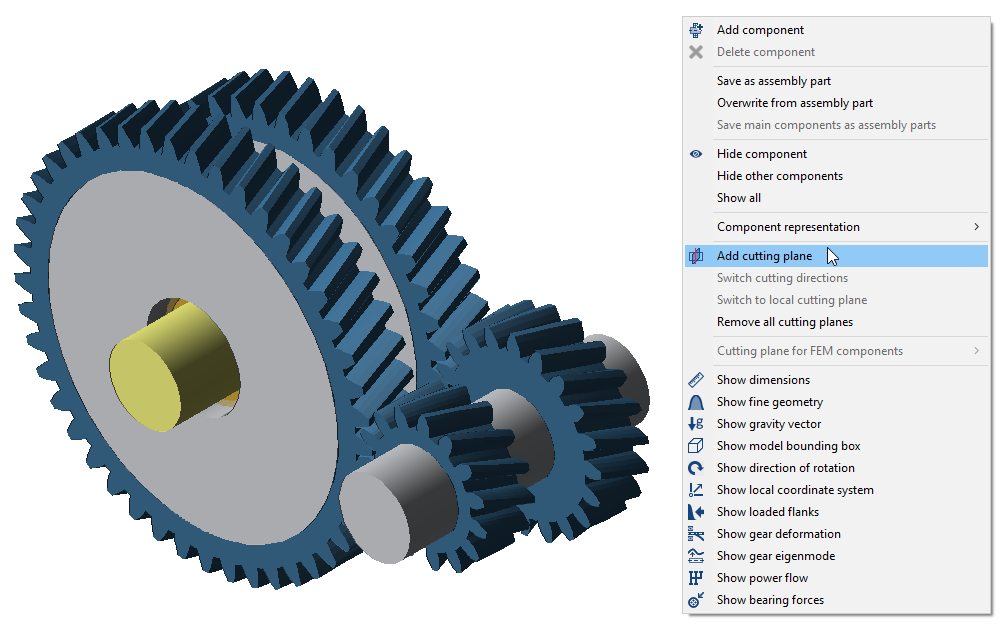Toggle Show loaded flanks
Image resolution: width=1004 pixels, height=630 pixels.
click(x=767, y=512)
